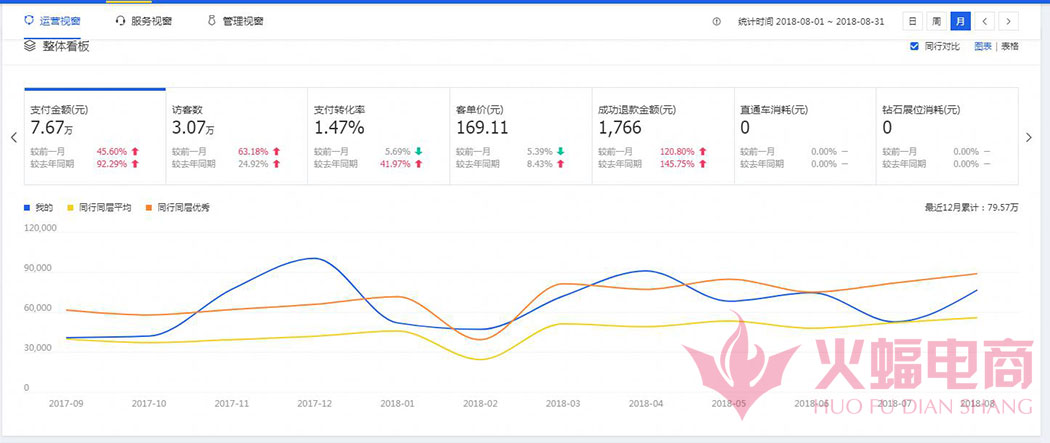The width and height of the screenshot is (1050, 443).
Task: Select the 周 time granularity
Action: pos(936,21)
